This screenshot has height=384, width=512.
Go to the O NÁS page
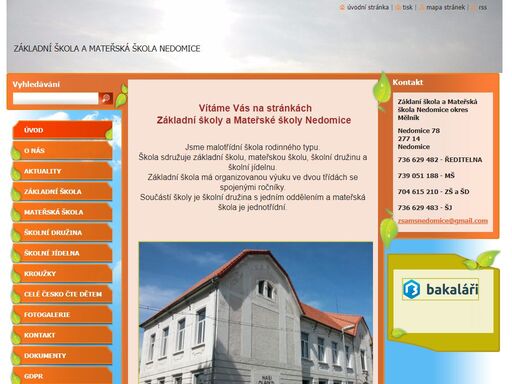click(x=62, y=151)
